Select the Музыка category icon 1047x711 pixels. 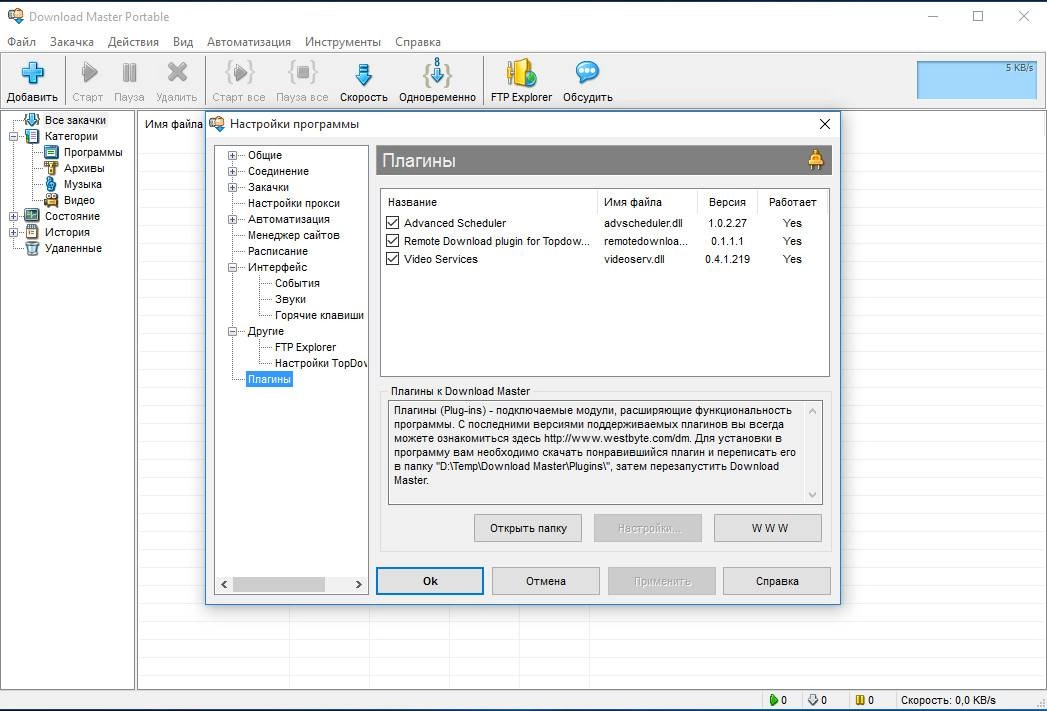click(x=51, y=184)
